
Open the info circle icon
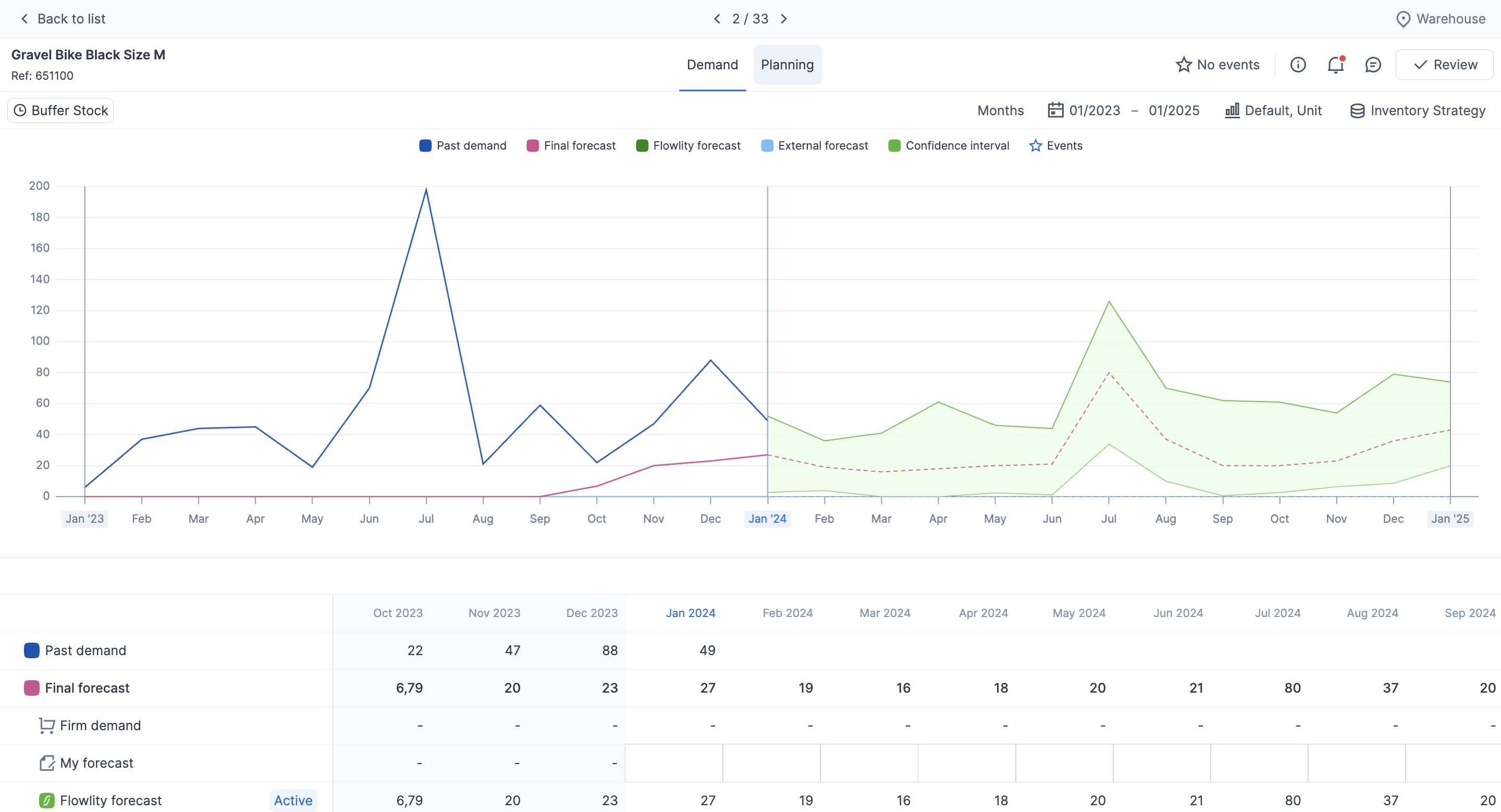(x=1298, y=65)
